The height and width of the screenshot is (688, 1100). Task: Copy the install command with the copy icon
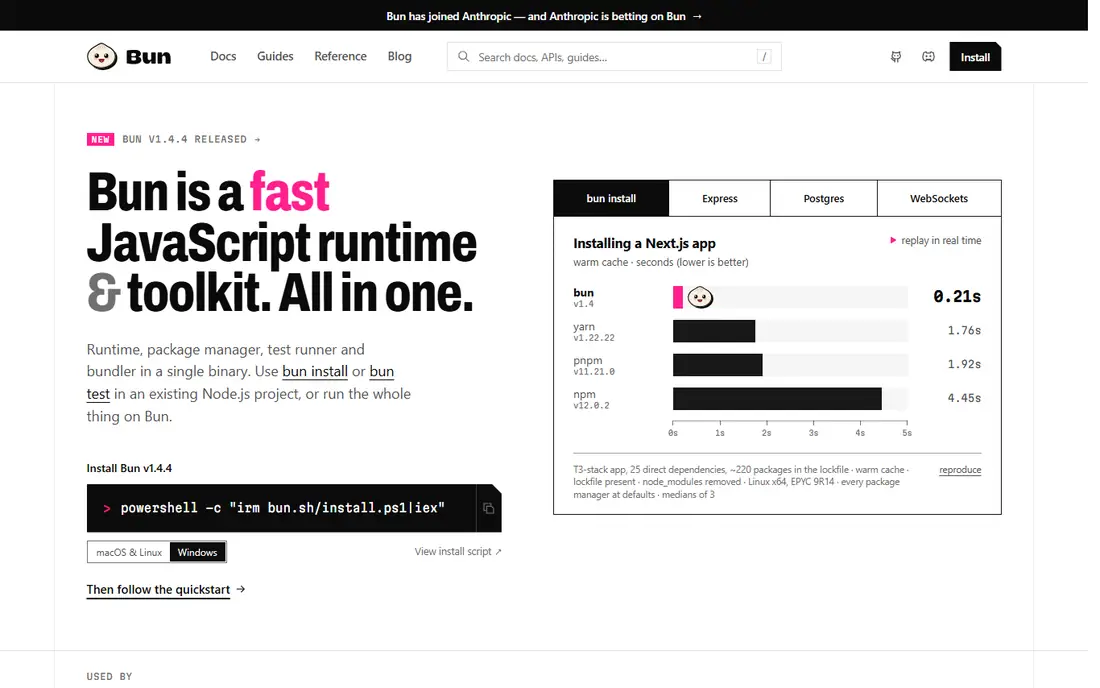[x=488, y=508]
